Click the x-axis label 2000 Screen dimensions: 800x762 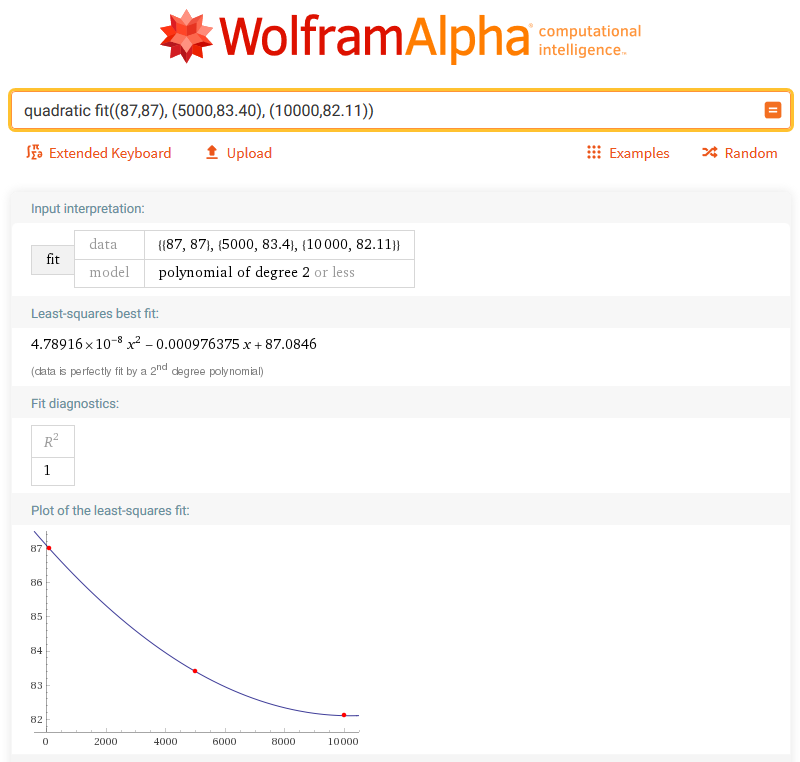point(106,741)
